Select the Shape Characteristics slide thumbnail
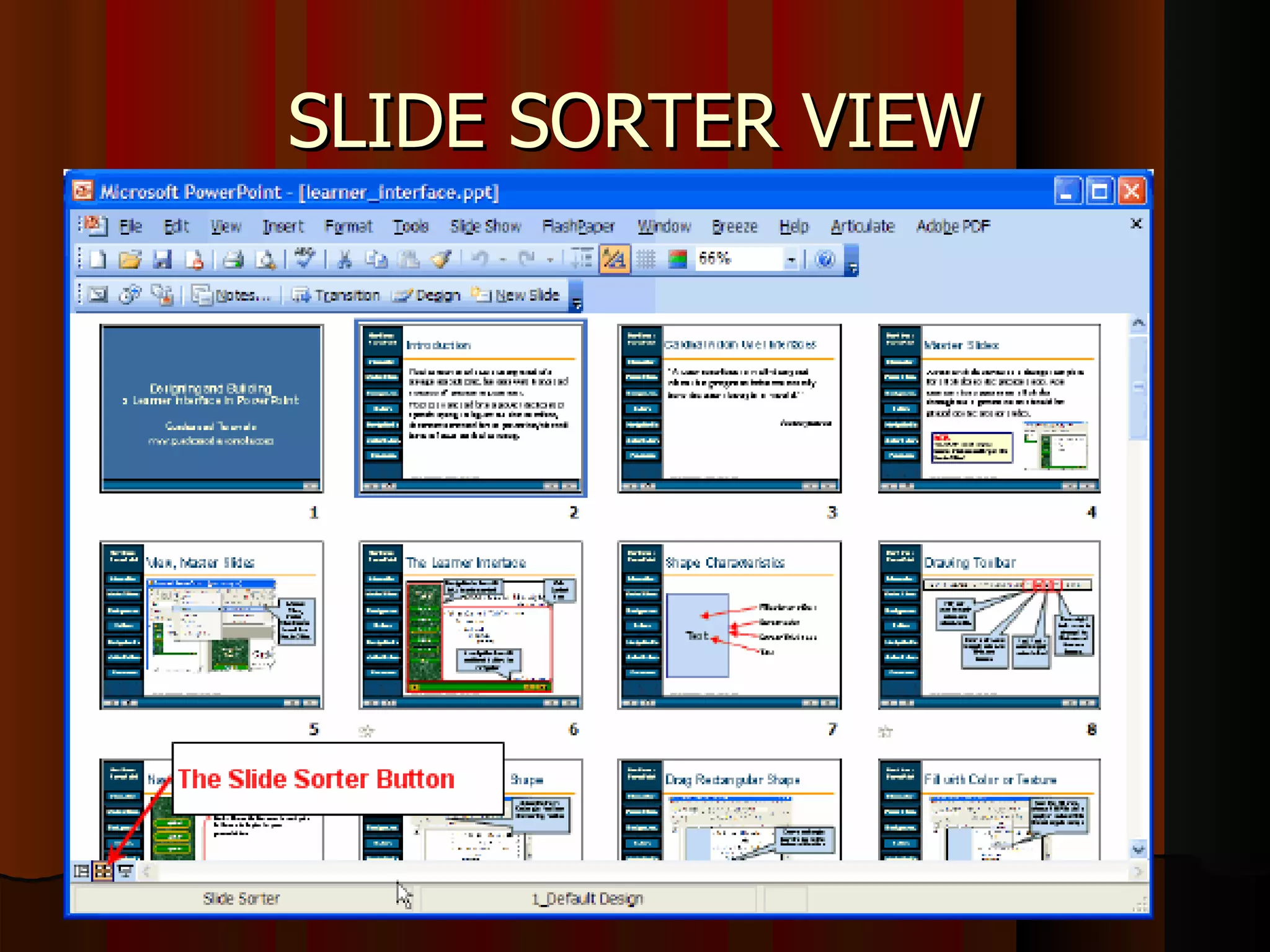Viewport: 1270px width, 952px height. [729, 625]
